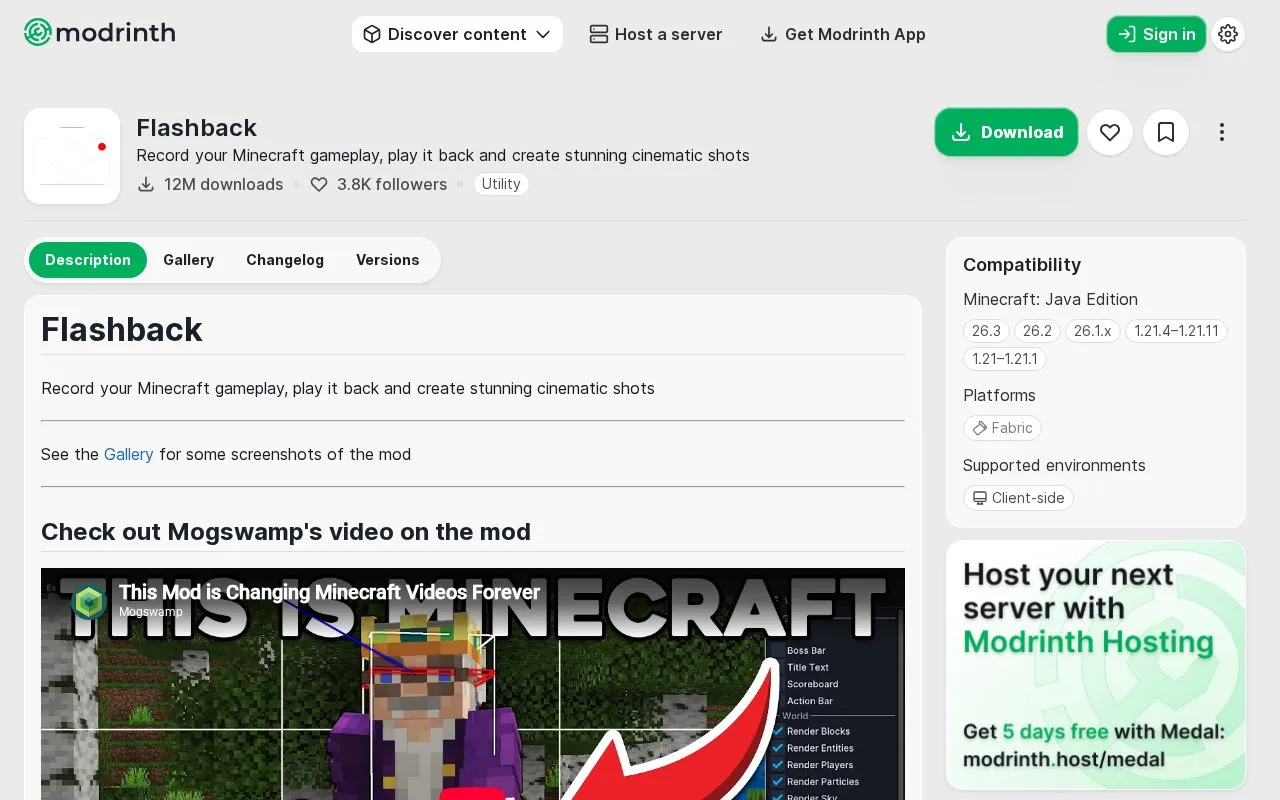Open the three-dot more options menu
The width and height of the screenshot is (1280, 800).
(1222, 132)
